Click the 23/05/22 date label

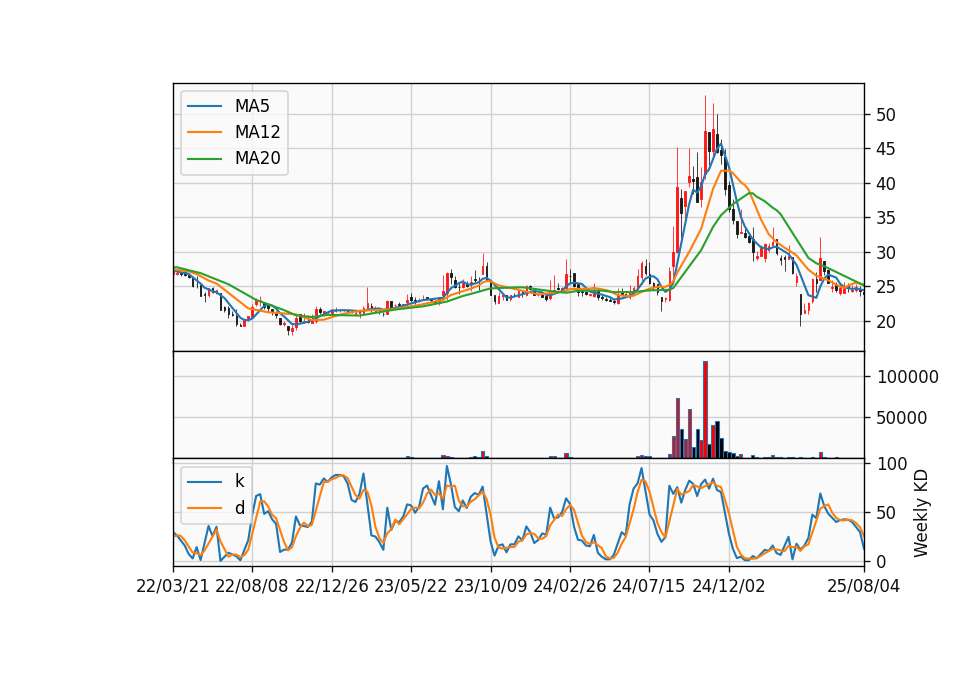tap(411, 586)
